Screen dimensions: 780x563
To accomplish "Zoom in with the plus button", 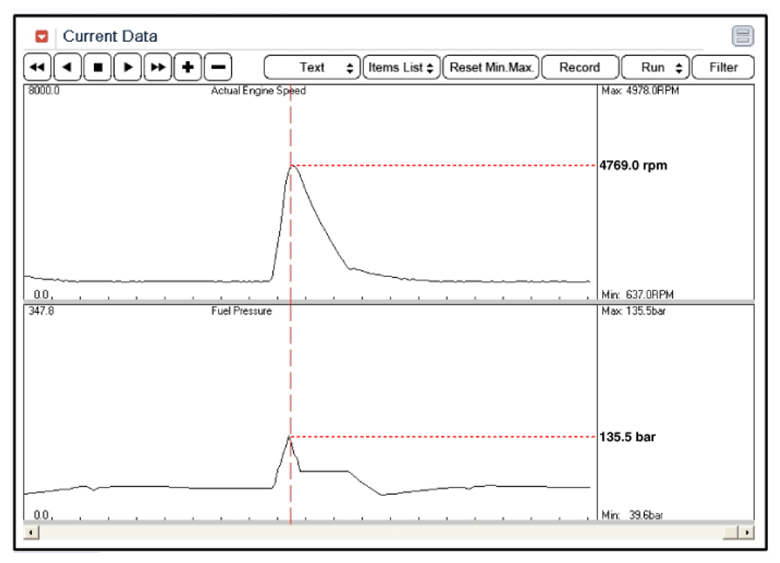I will (x=187, y=68).
